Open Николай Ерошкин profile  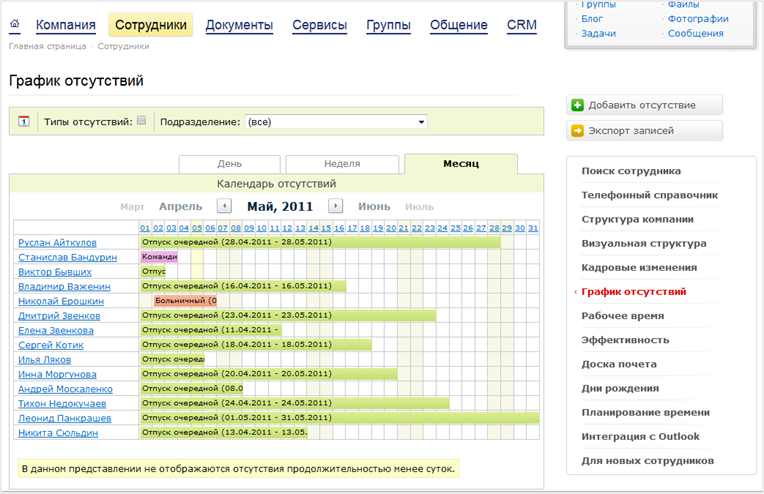click(61, 301)
